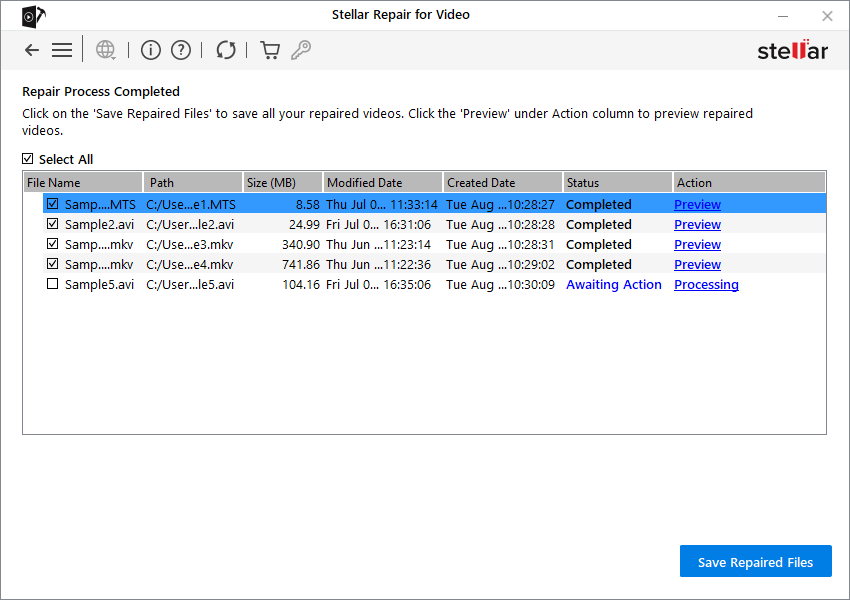Uncheck the Samp....MTS file checkbox
This screenshot has width=850, height=600.
tap(53, 204)
